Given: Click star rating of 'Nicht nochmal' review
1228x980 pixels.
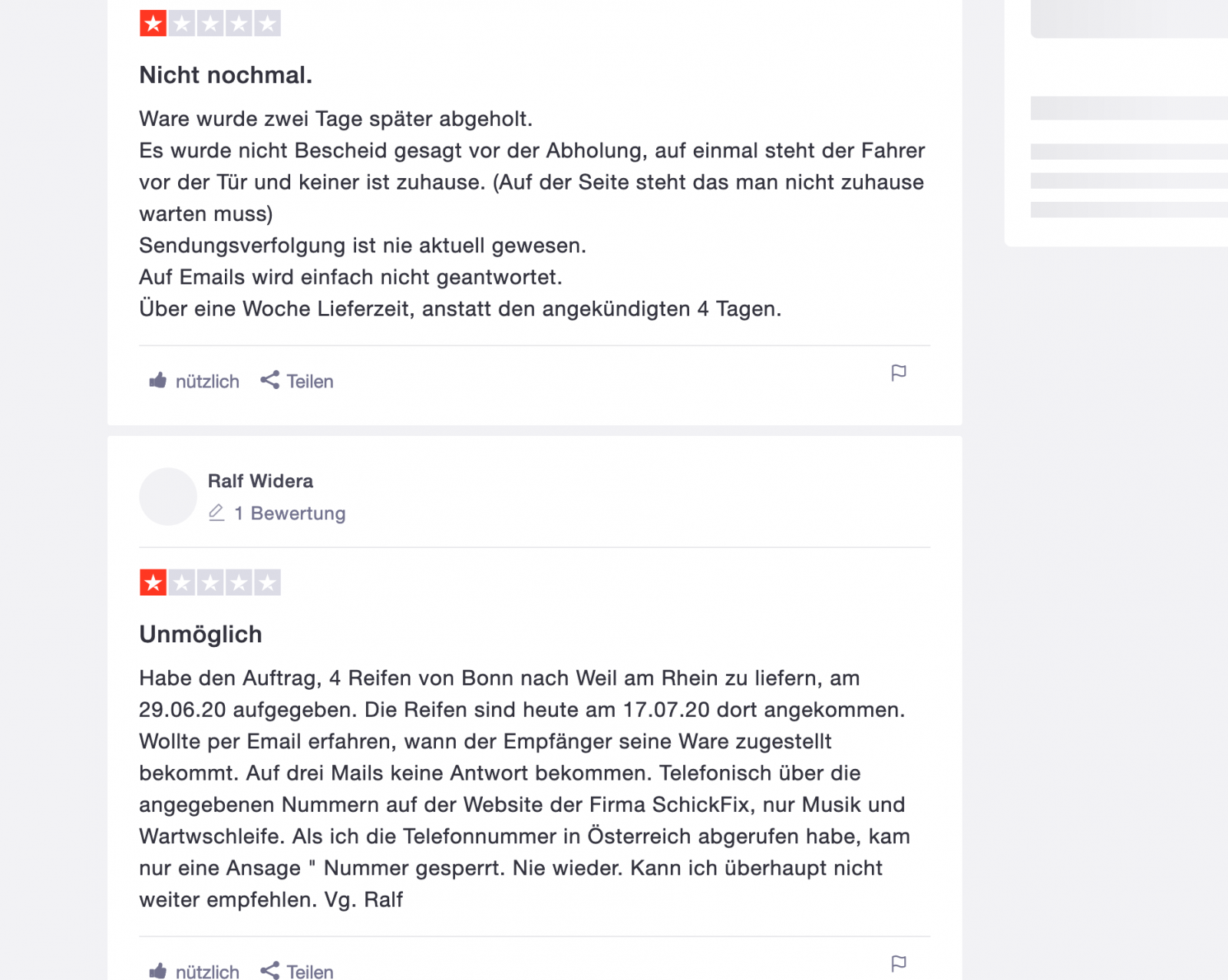Looking at the screenshot, I should click(210, 24).
